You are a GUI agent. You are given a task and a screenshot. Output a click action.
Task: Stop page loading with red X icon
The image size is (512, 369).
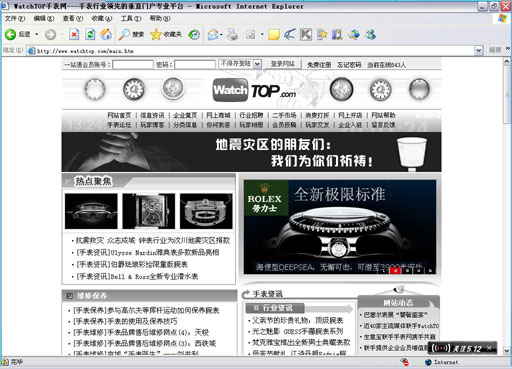click(x=74, y=34)
